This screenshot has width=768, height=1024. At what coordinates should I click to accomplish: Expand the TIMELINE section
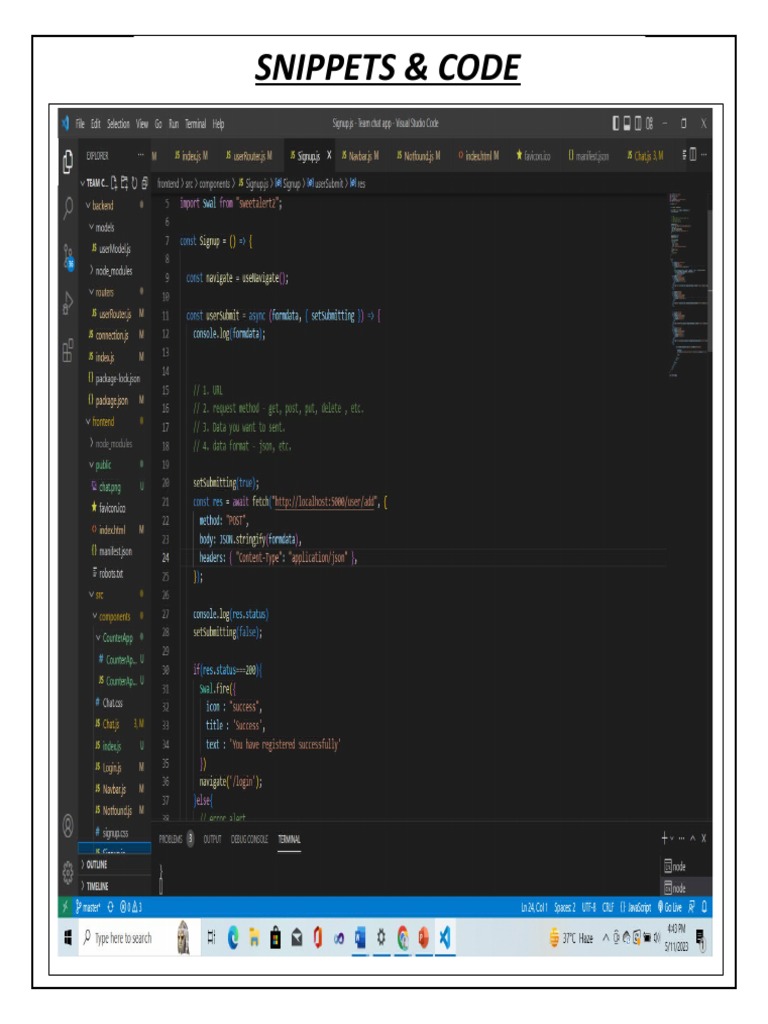point(97,886)
